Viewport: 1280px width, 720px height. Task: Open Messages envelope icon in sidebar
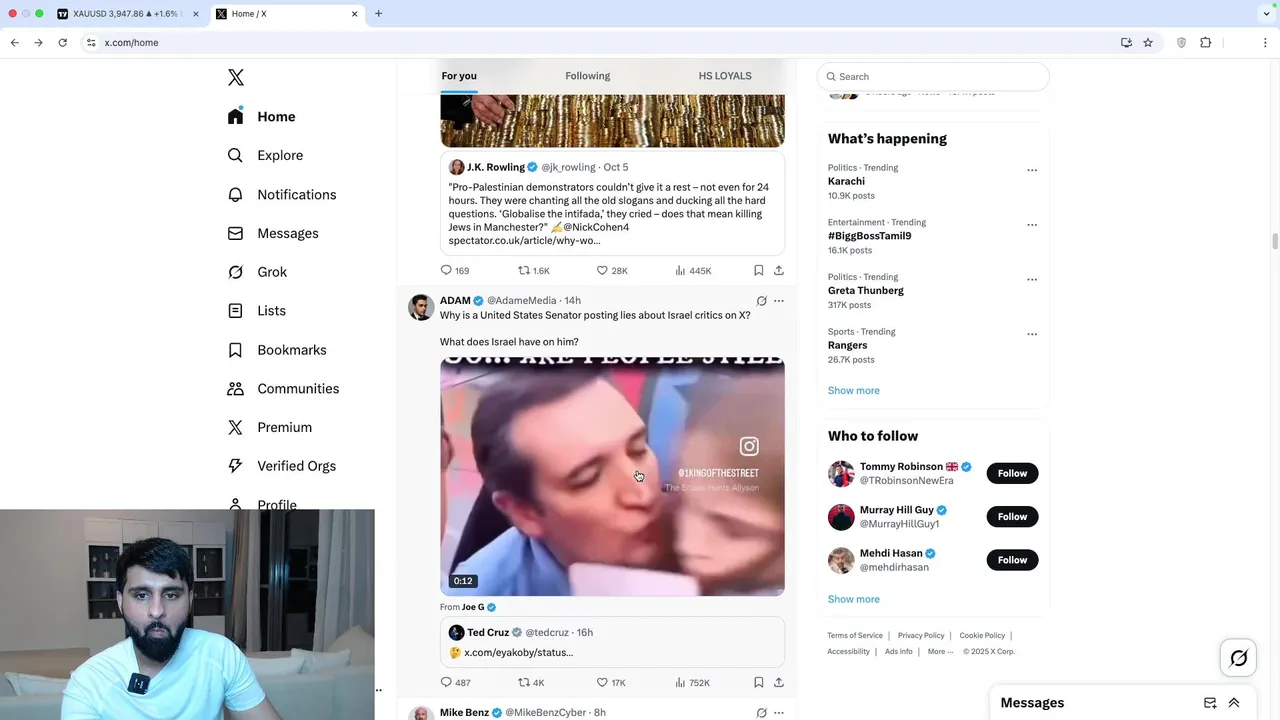[235, 233]
